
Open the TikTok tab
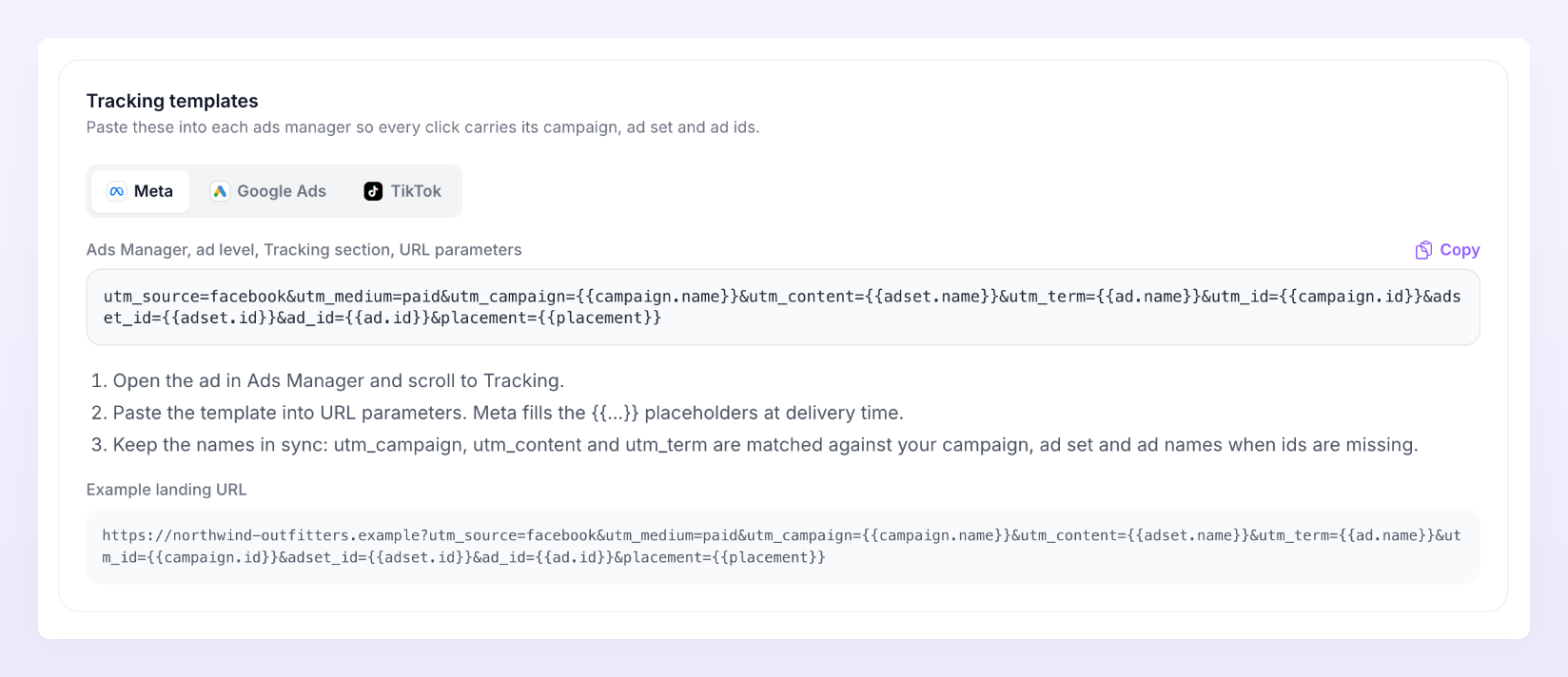pyautogui.click(x=402, y=191)
